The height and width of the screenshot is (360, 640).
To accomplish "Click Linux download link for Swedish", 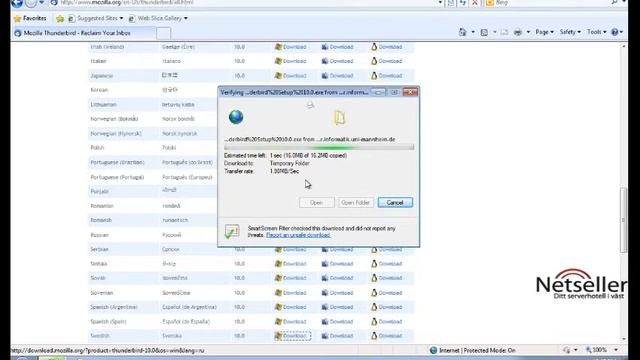I will point(386,336).
